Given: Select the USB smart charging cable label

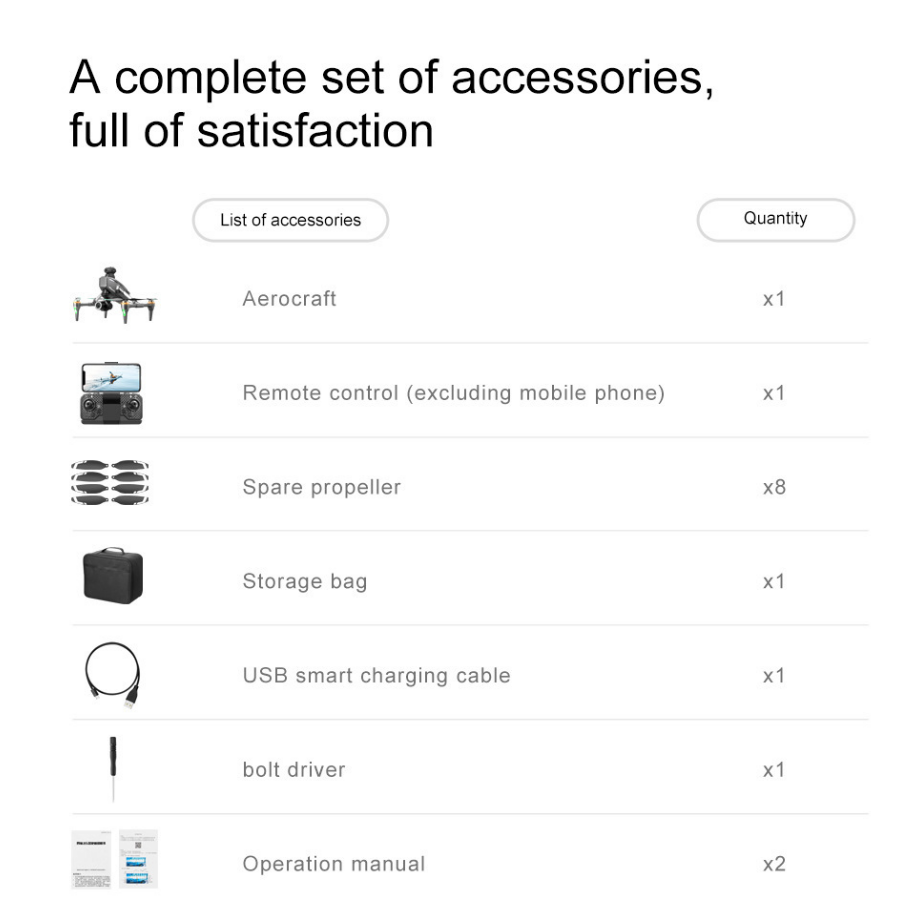Looking at the screenshot, I should [x=377, y=675].
